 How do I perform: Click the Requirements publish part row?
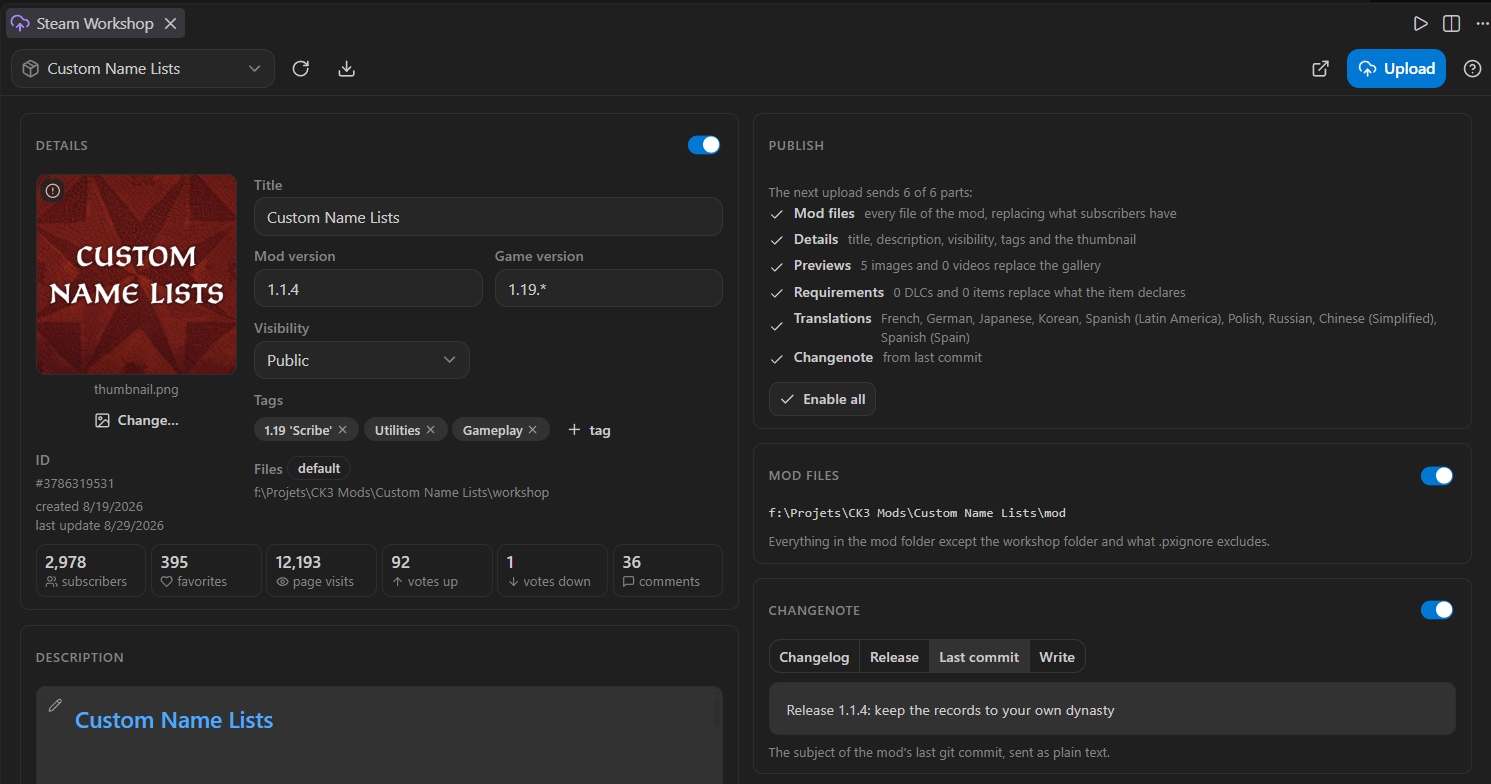(x=1111, y=293)
